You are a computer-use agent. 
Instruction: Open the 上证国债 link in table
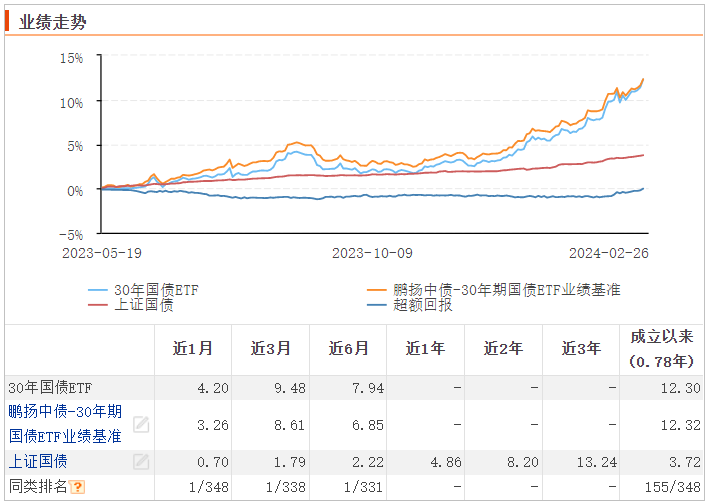pos(38,461)
